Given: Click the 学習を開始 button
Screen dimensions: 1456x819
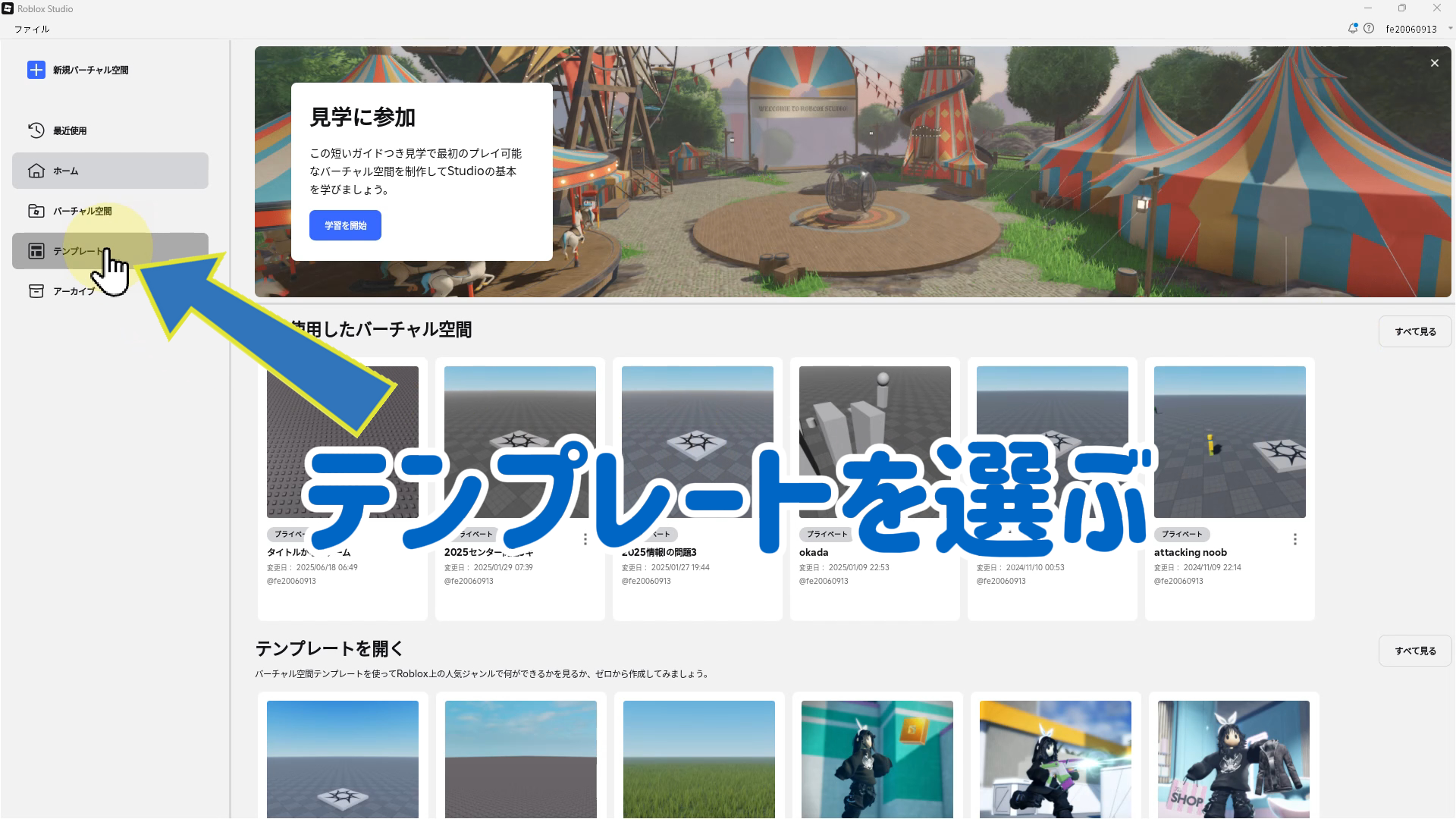Looking at the screenshot, I should point(345,225).
